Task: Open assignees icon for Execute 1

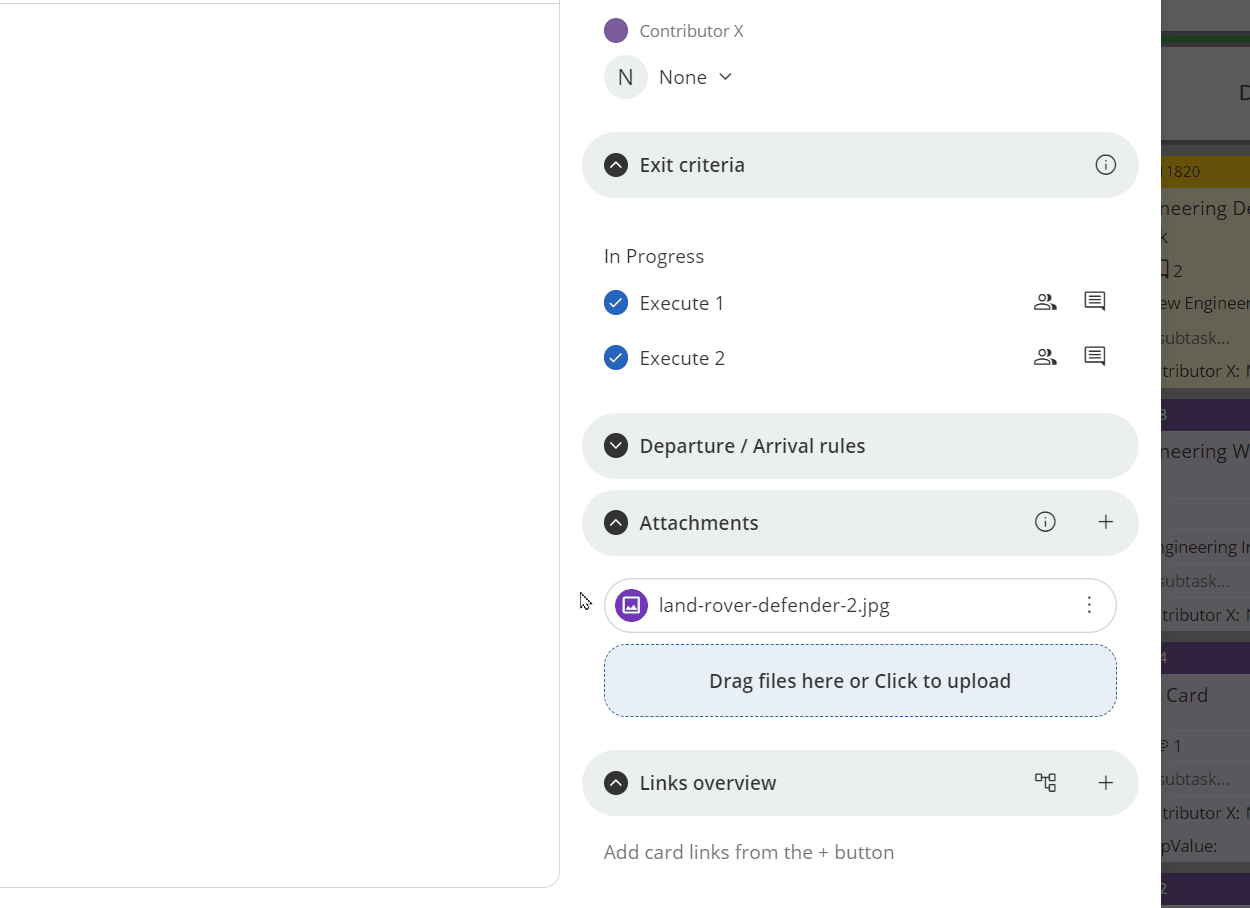Action: [1045, 302]
